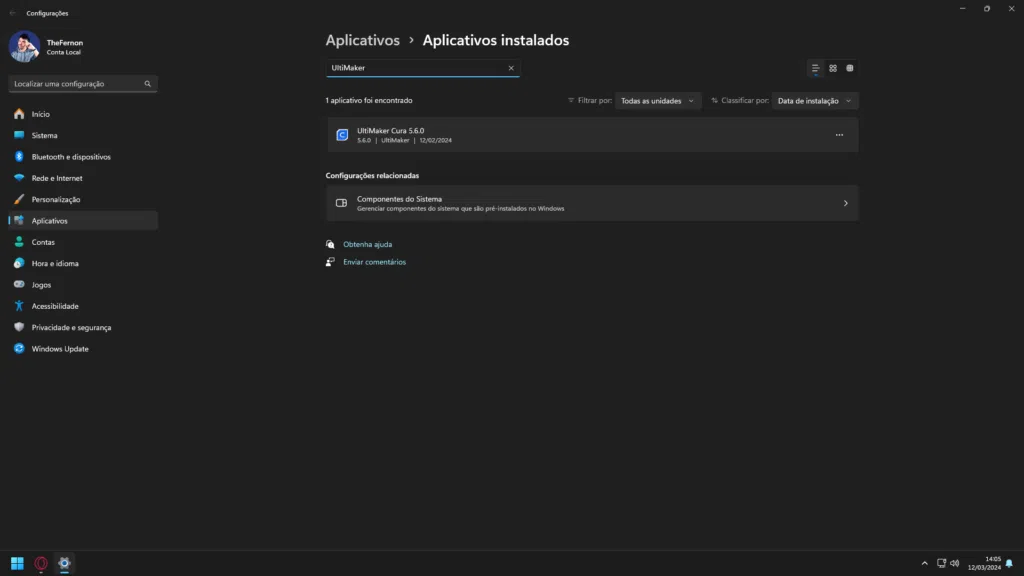1024x576 pixels.
Task: Open the 'Todas as unidades' filter dropdown
Action: point(658,101)
